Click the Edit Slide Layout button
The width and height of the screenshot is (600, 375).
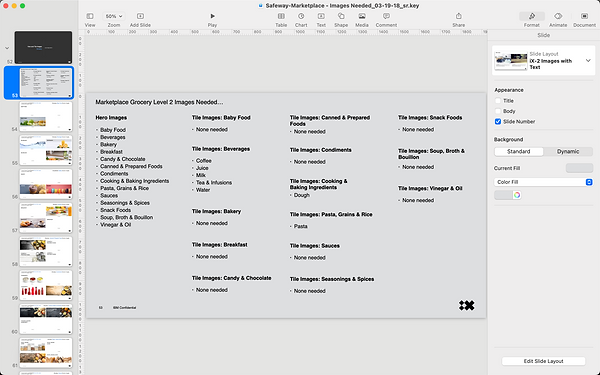click(543, 361)
